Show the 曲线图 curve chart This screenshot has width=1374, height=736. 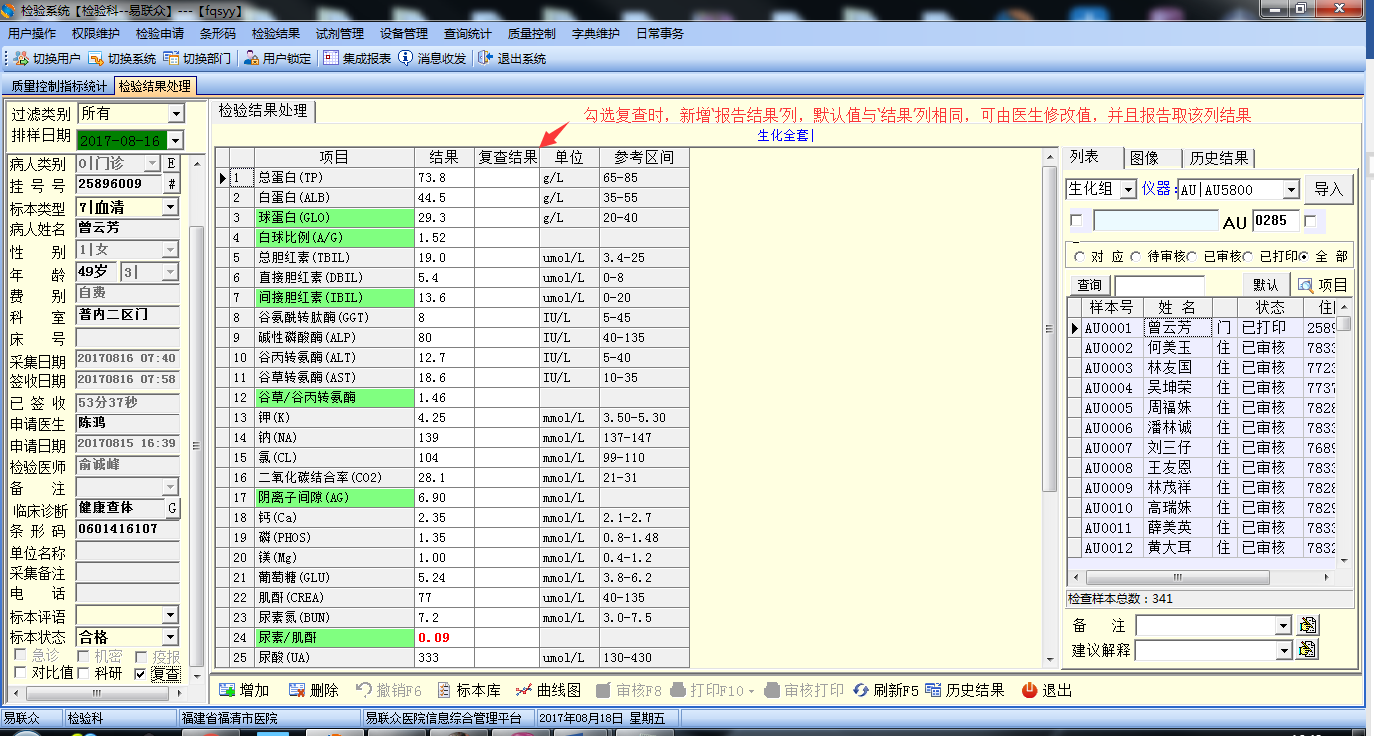tap(547, 690)
